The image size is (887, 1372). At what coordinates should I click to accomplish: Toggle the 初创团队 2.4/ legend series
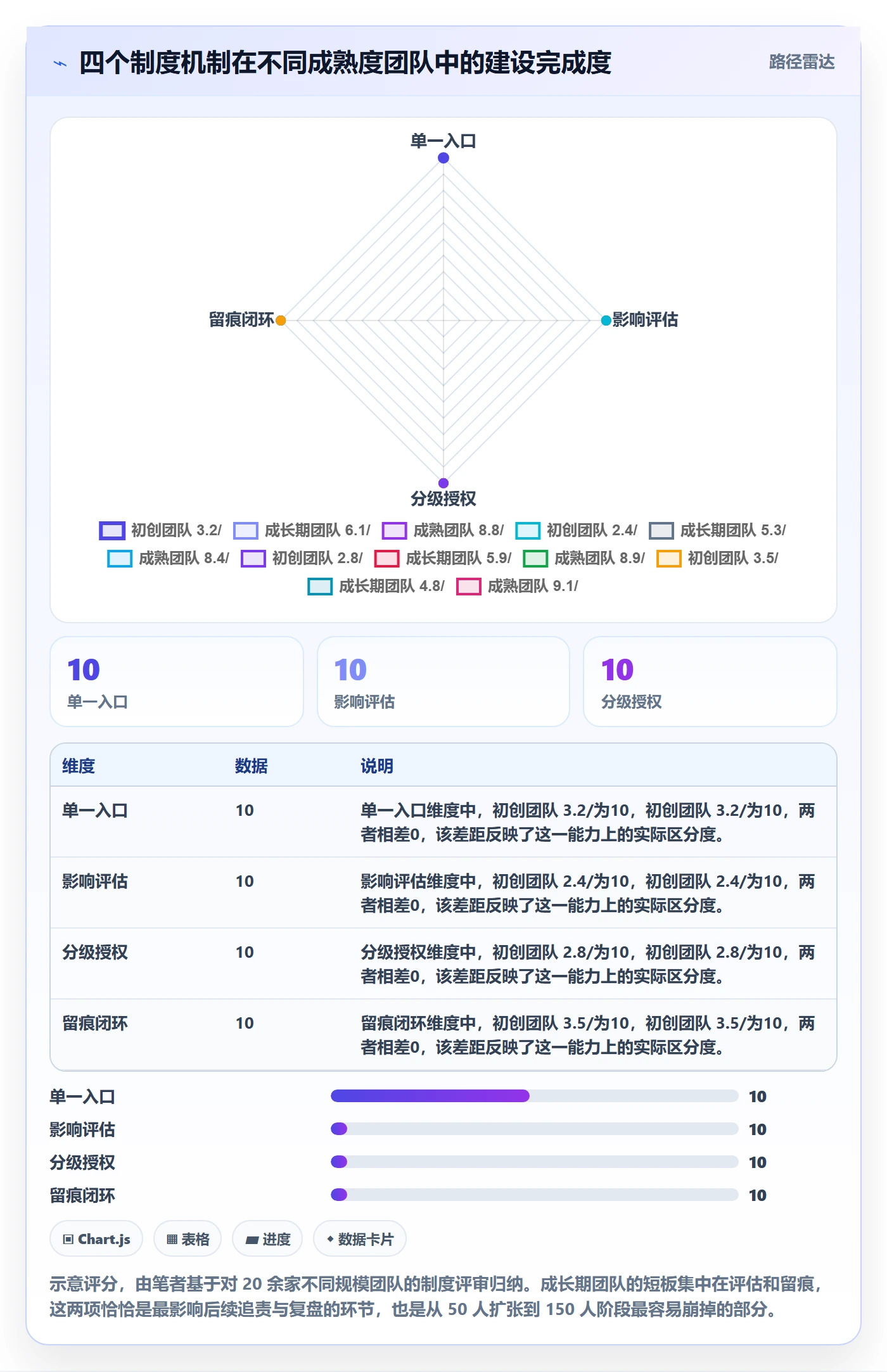tap(577, 530)
